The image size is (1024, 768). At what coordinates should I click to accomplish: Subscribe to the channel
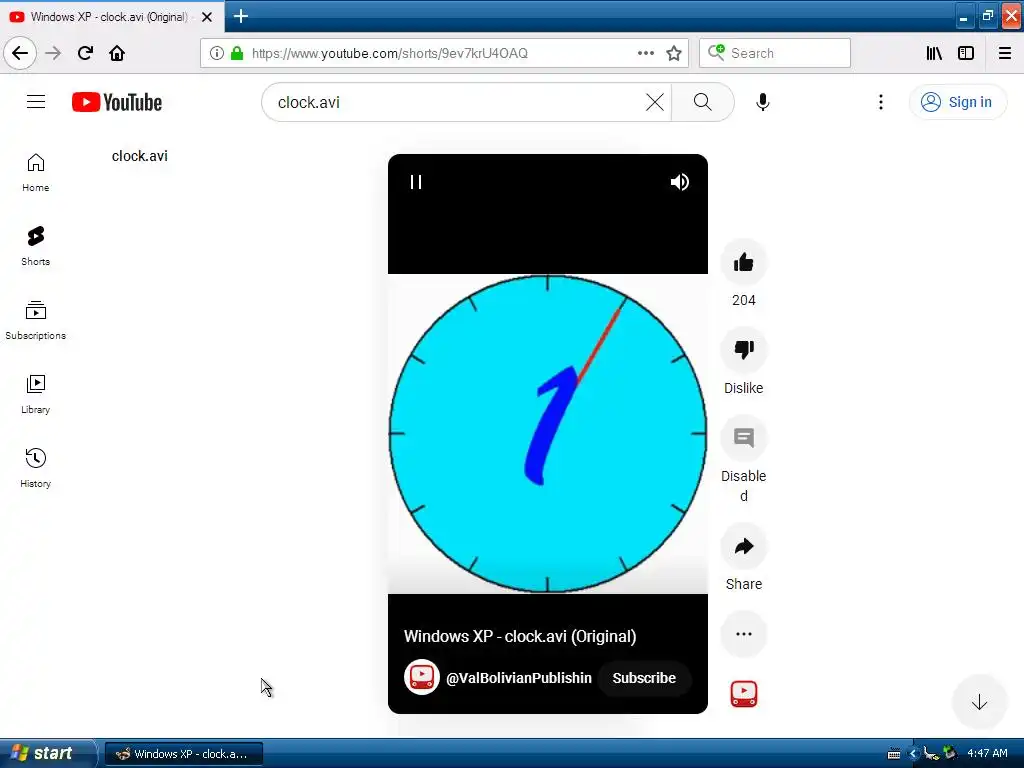pos(644,678)
